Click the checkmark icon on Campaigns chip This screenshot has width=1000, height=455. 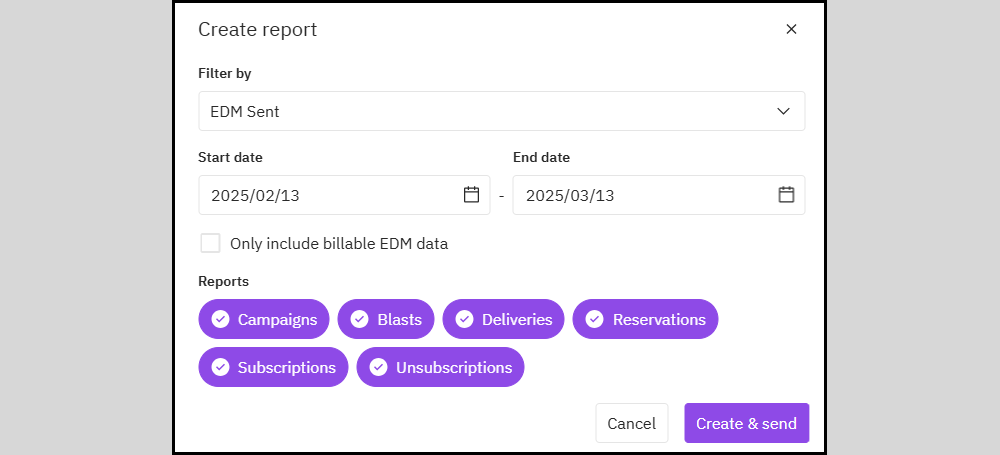[221, 319]
